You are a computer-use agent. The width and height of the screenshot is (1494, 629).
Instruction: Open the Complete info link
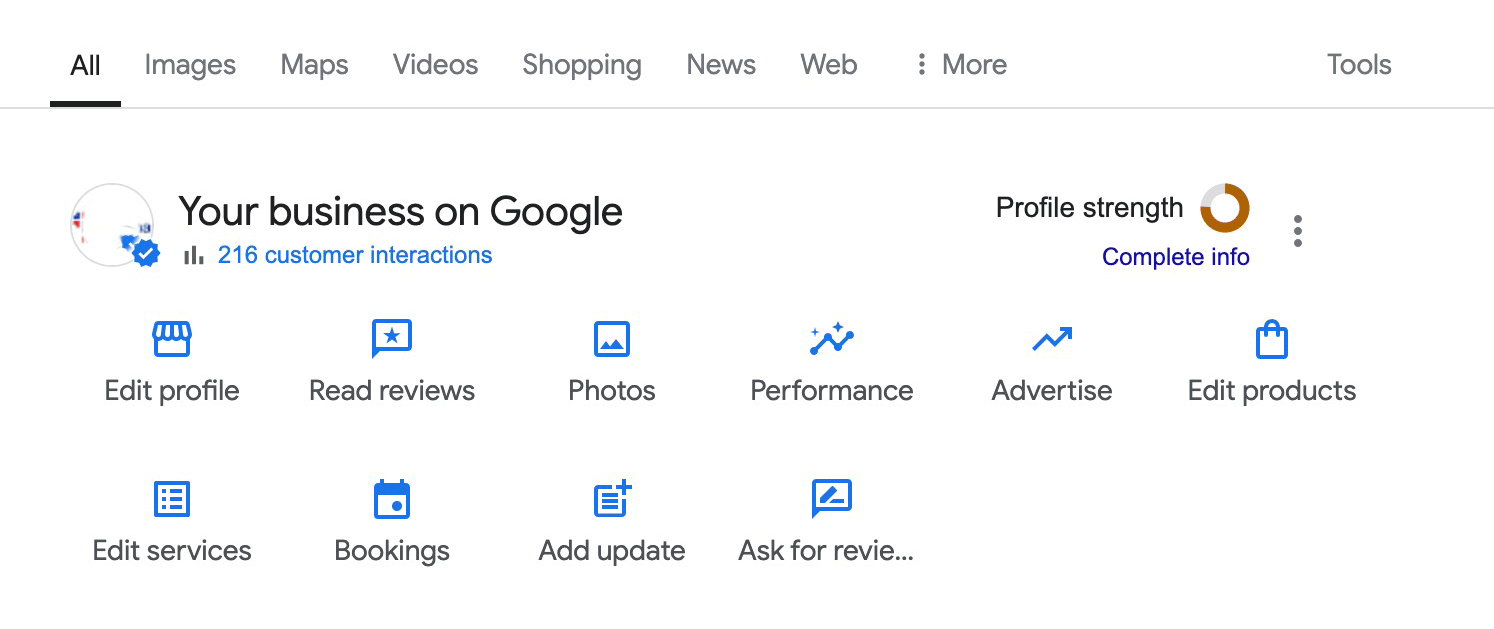click(x=1176, y=257)
